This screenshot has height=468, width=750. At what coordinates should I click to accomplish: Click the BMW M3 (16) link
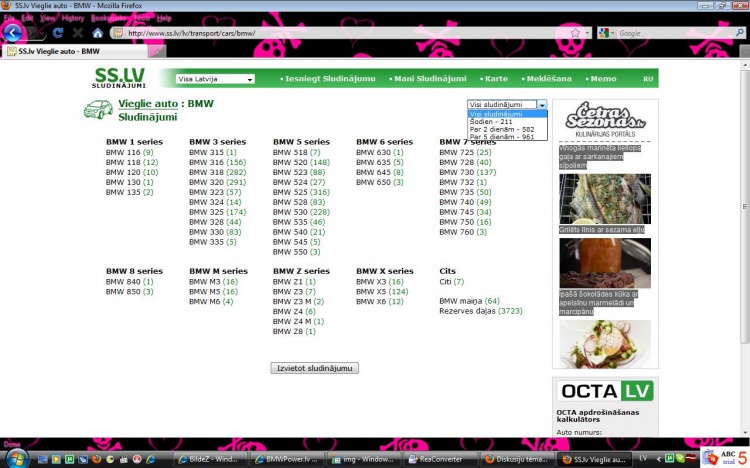213,281
